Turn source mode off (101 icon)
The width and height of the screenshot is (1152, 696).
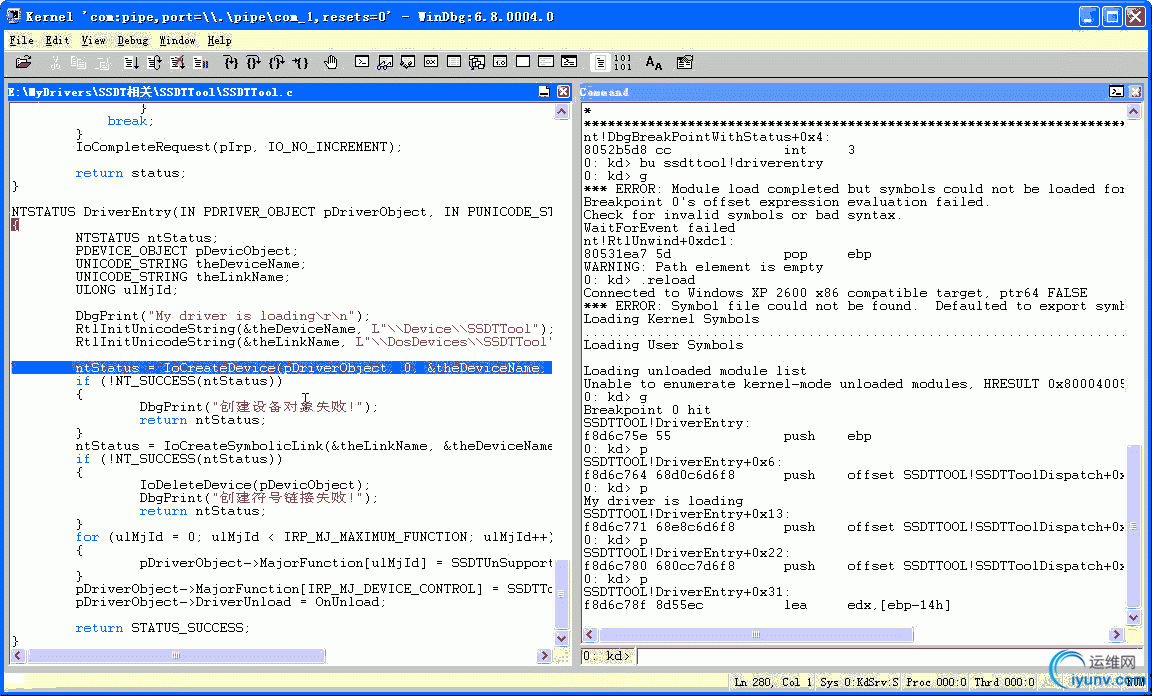(x=622, y=62)
